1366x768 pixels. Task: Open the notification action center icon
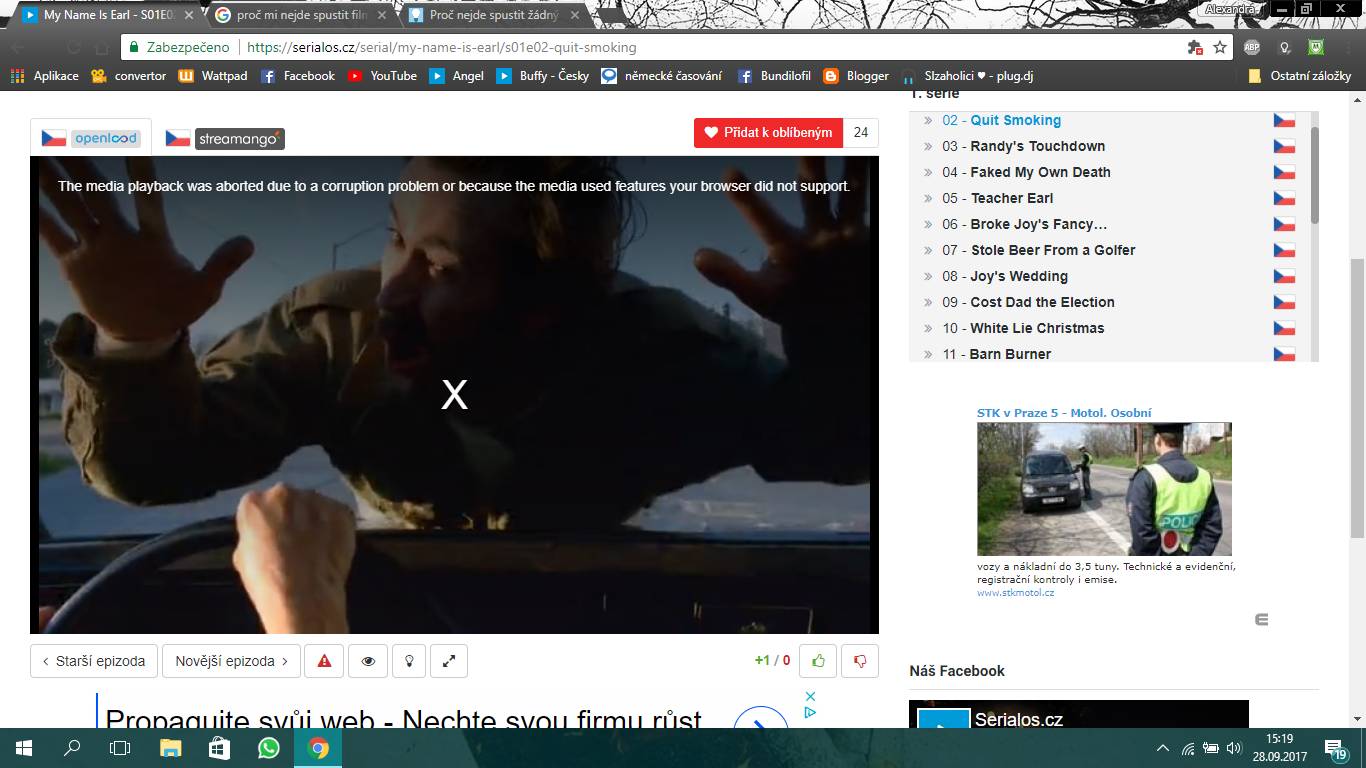click(x=1335, y=748)
